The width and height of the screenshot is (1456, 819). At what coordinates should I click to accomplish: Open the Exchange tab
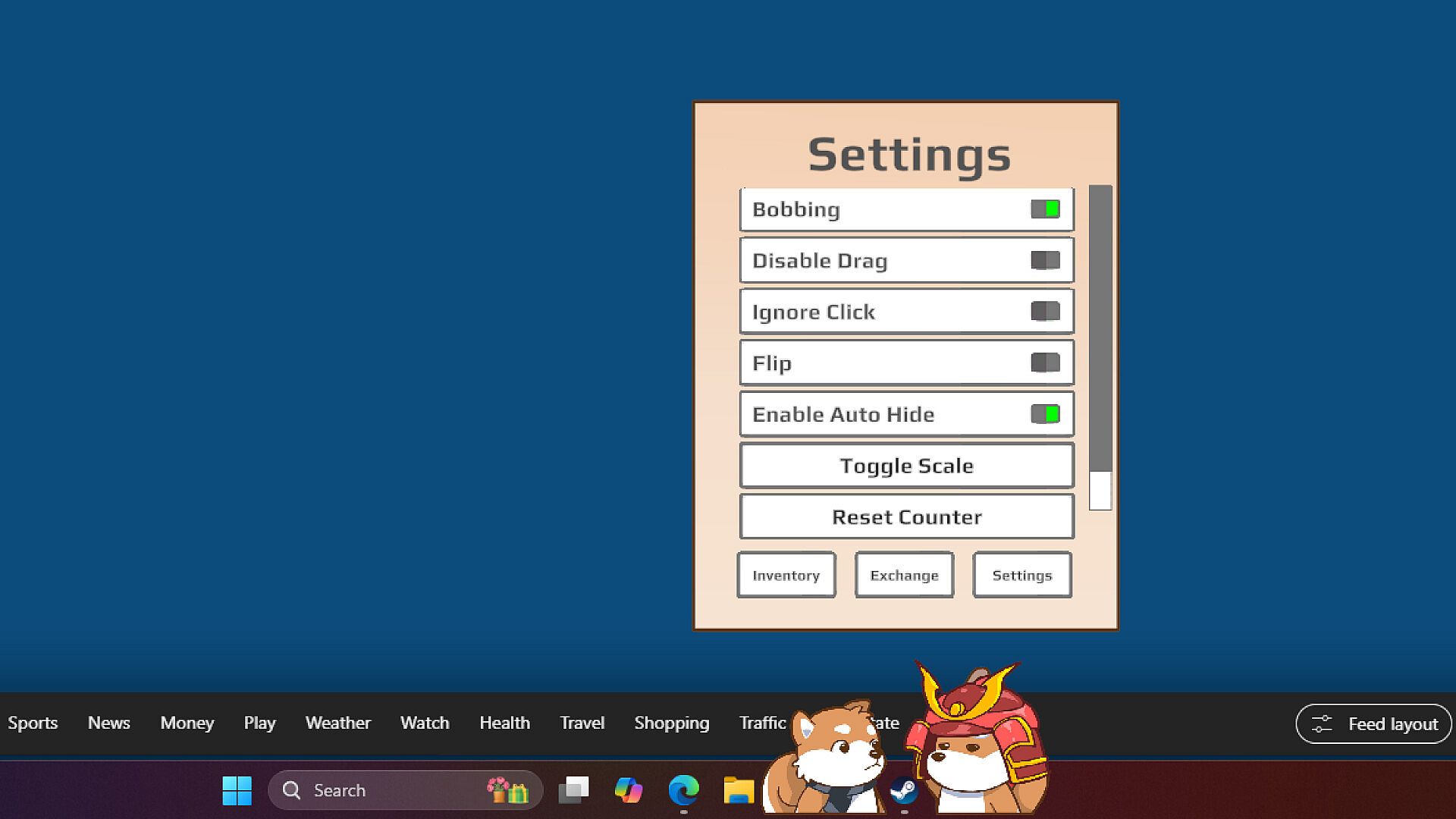click(x=904, y=575)
